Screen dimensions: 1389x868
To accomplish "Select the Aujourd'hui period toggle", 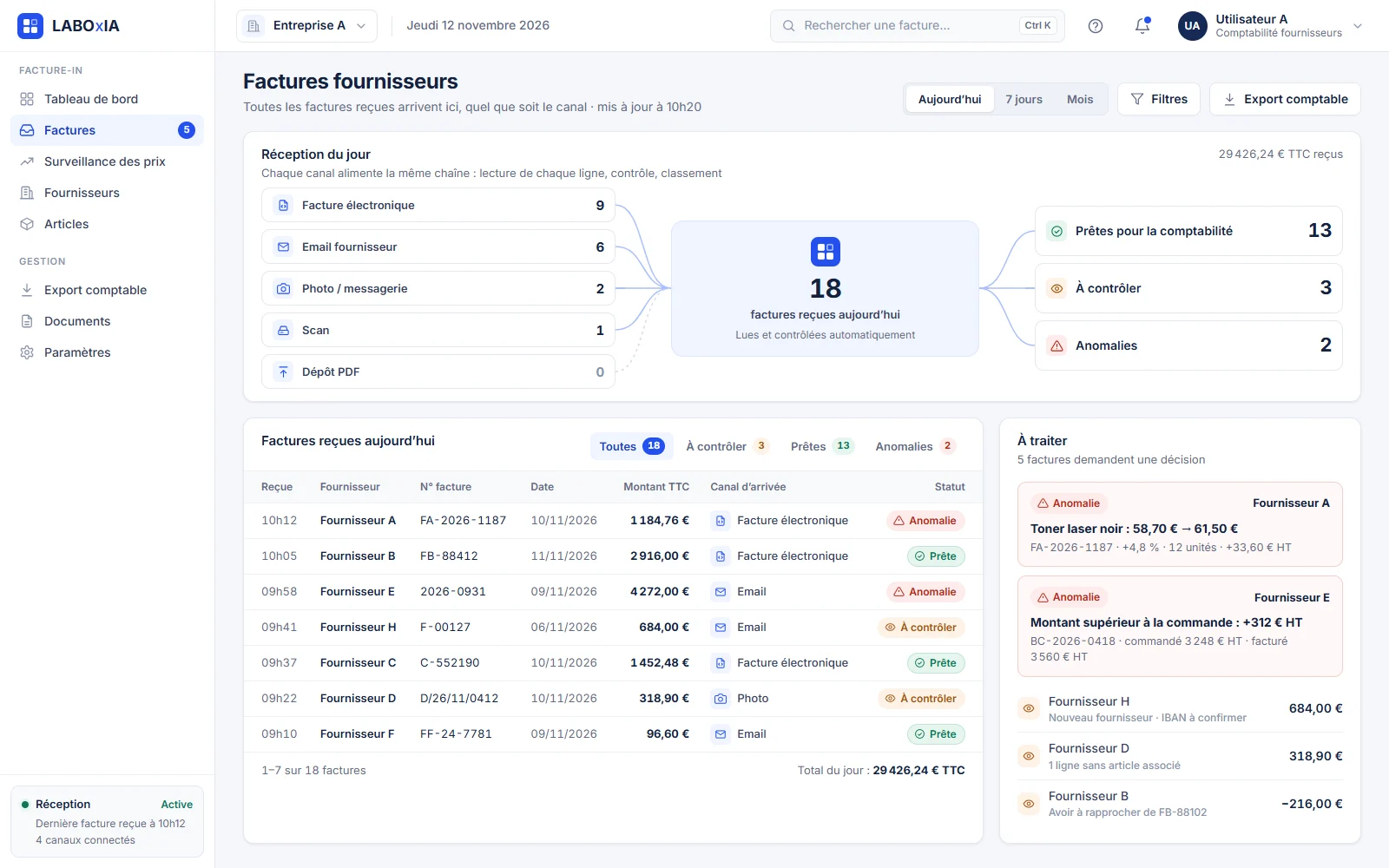I will [x=950, y=99].
